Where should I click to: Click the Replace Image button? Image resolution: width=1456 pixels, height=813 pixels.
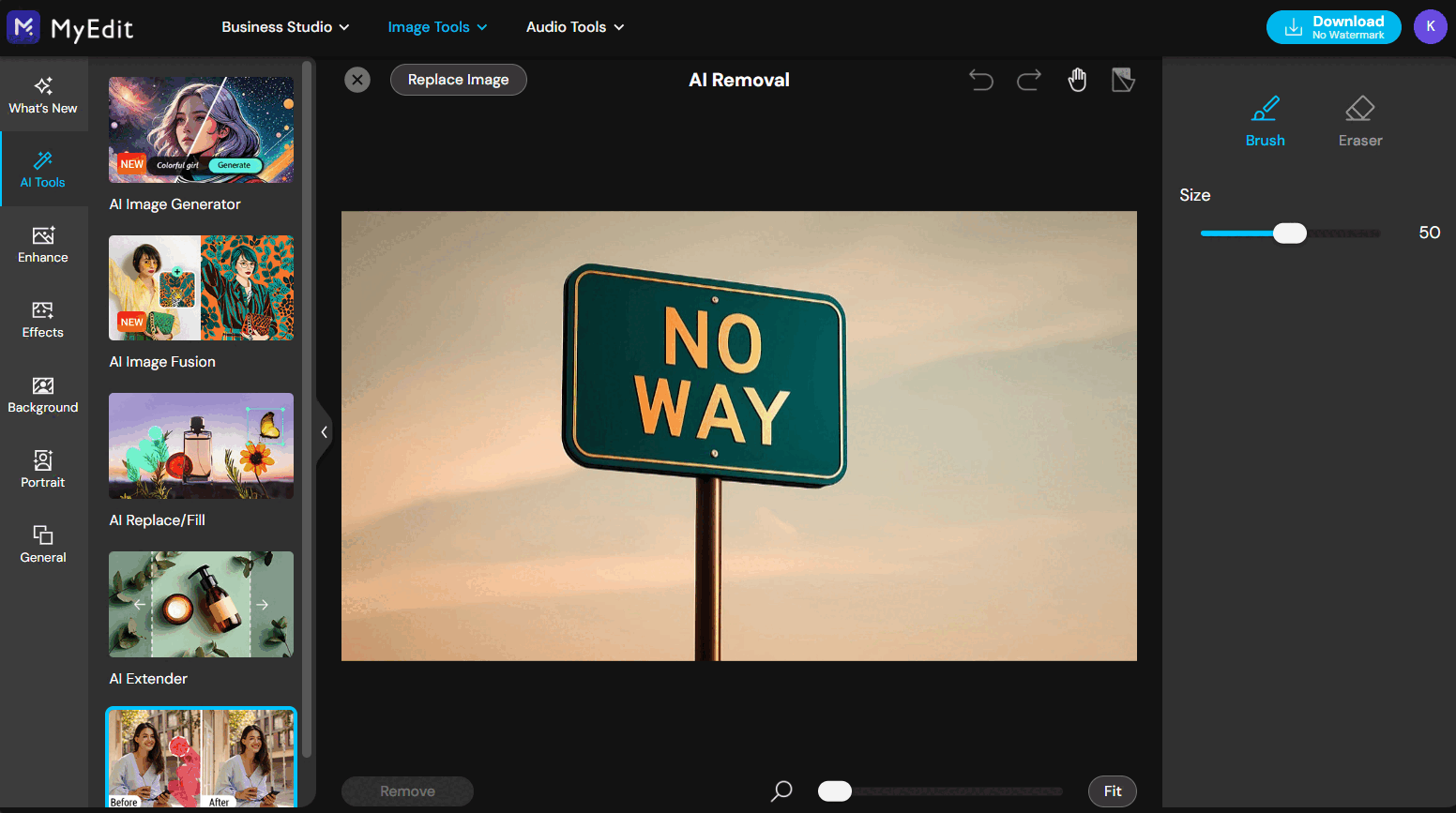458,80
